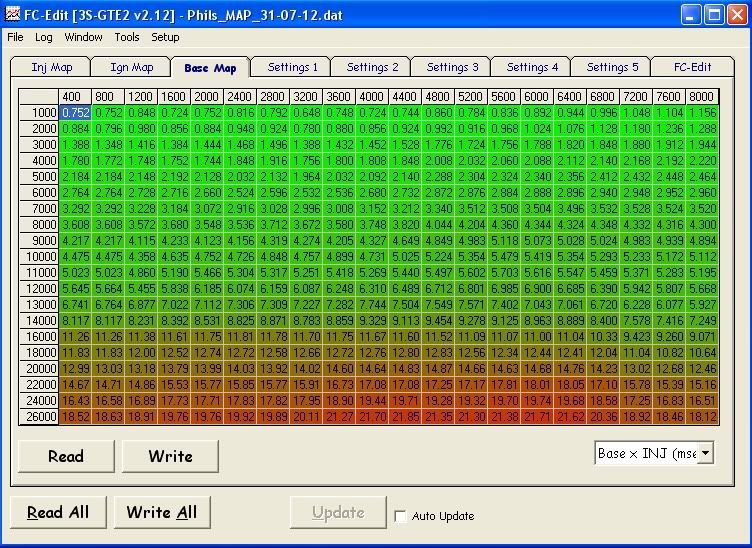Expand the Base x INJ dropdown arrow

705,453
